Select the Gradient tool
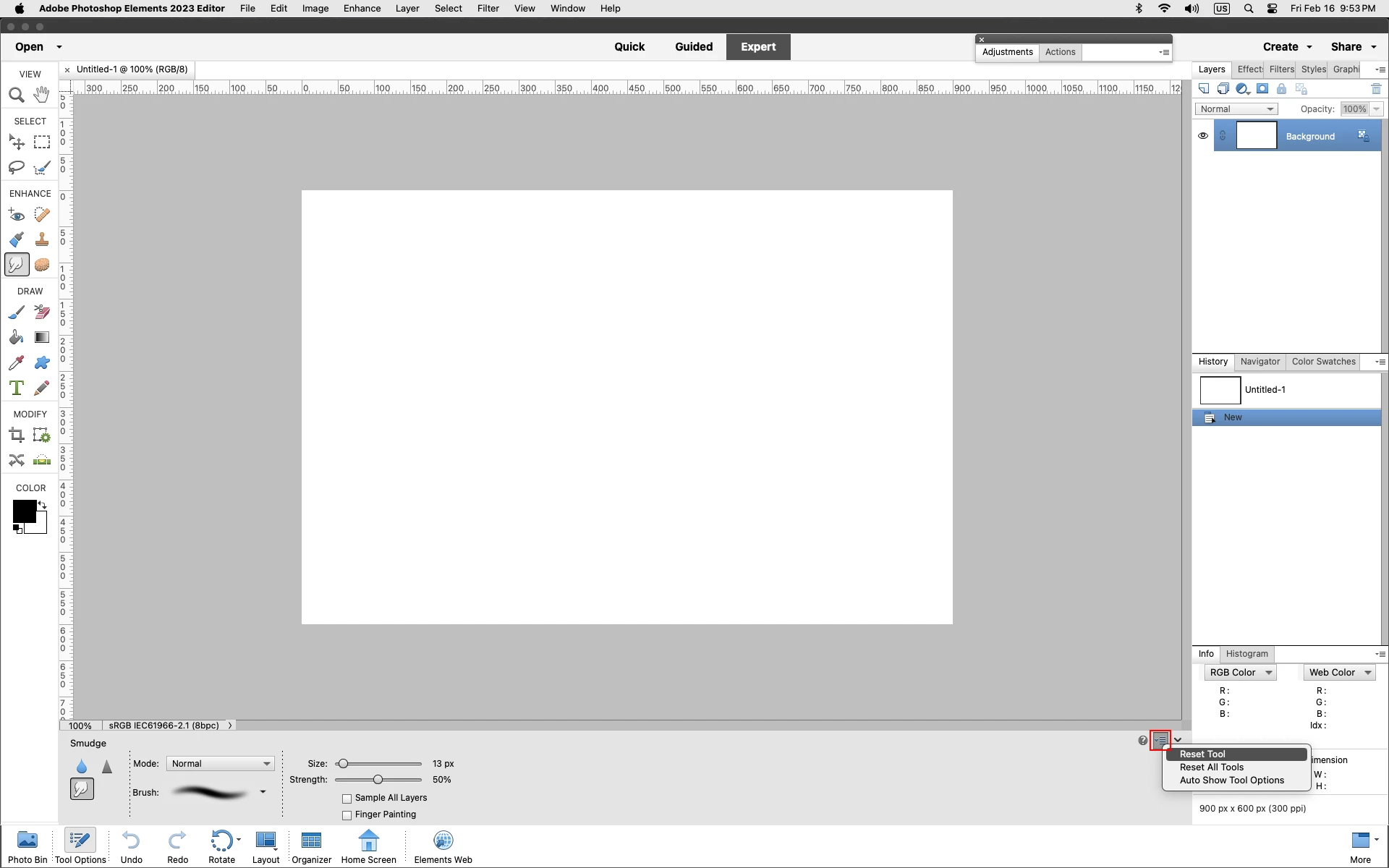 tap(42, 337)
